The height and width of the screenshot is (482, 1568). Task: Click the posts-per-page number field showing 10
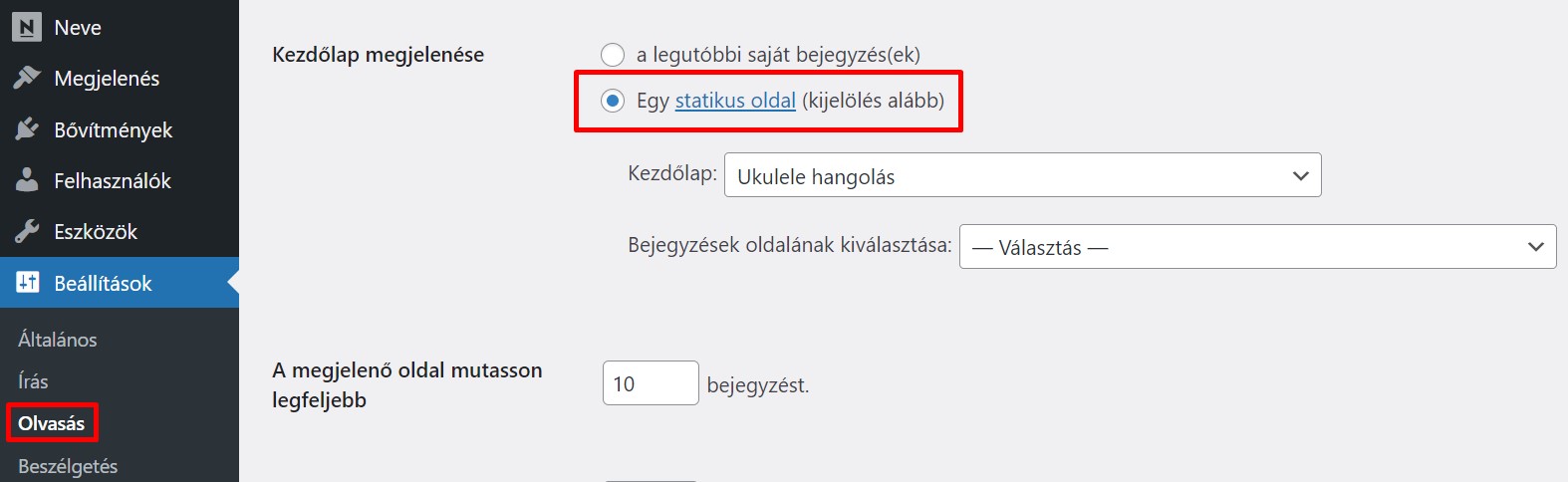click(650, 383)
